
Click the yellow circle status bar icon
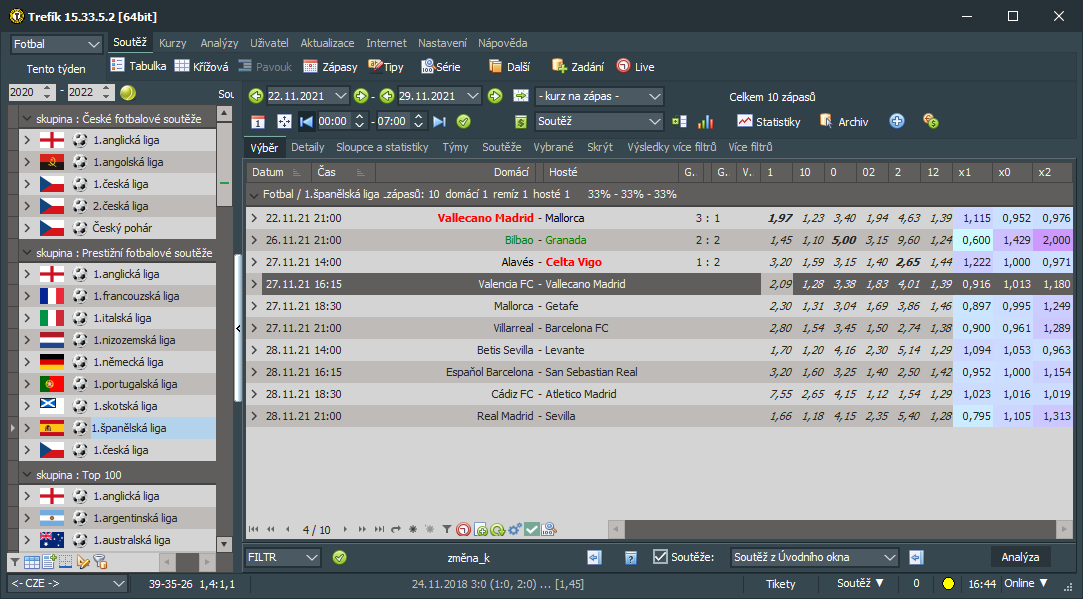click(x=948, y=584)
